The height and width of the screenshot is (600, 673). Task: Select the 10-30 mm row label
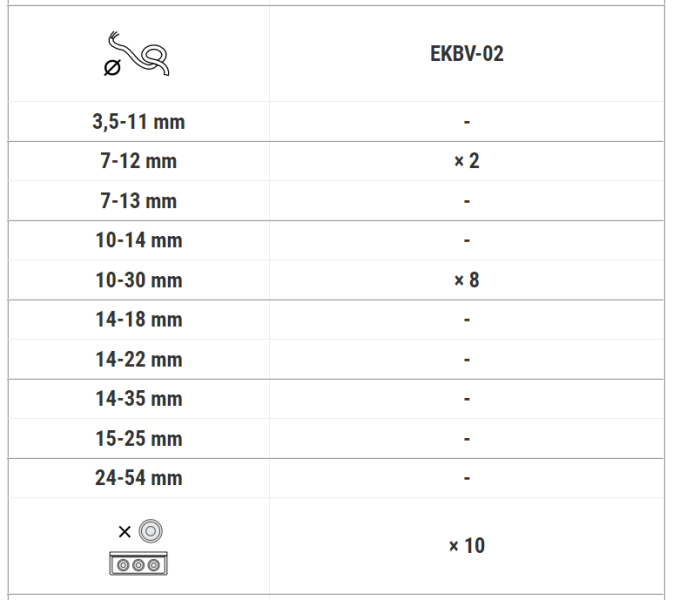pos(139,280)
